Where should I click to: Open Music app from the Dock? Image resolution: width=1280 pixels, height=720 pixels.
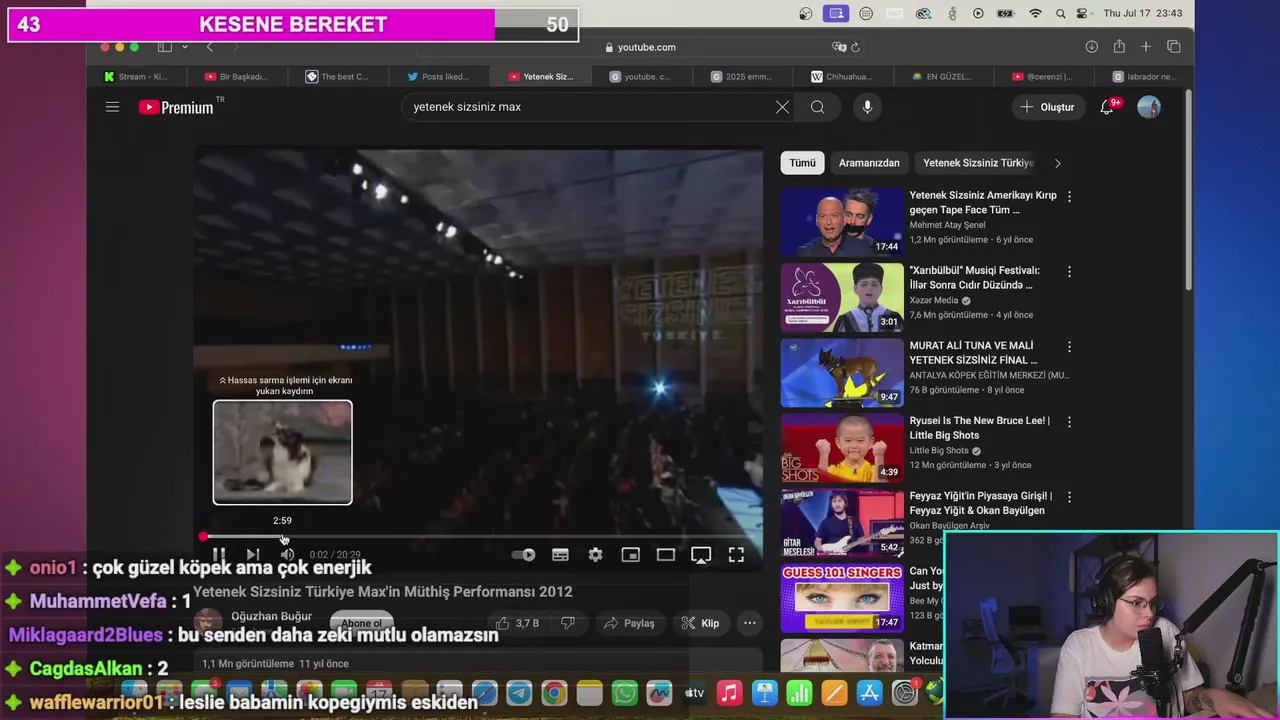pyautogui.click(x=729, y=693)
